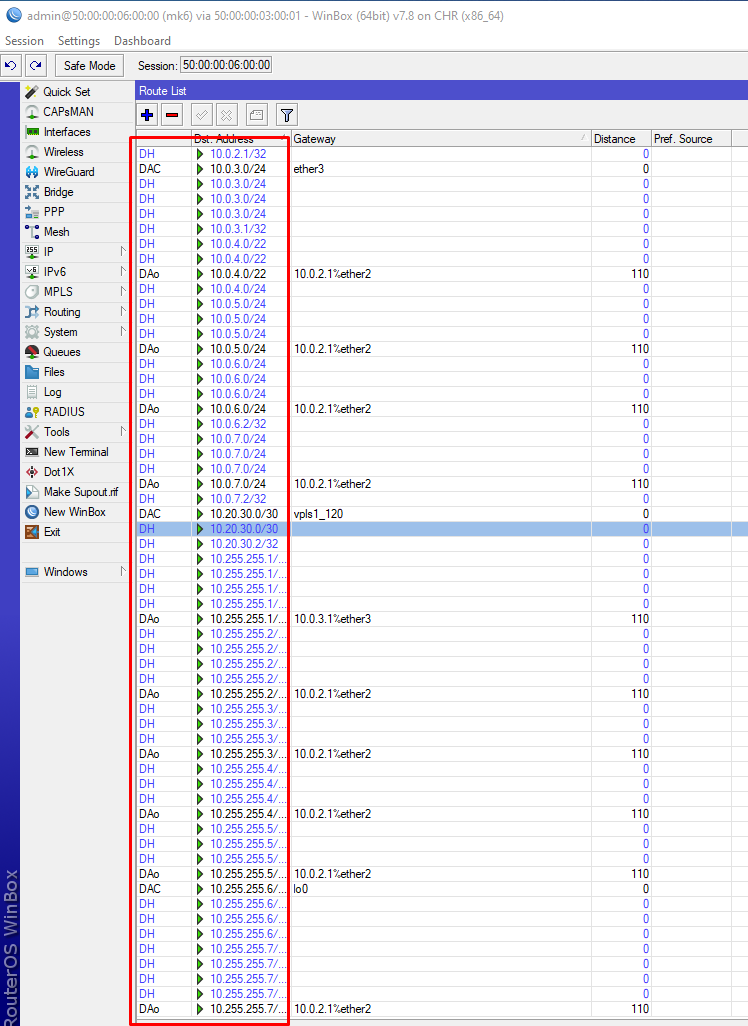Image resolution: width=748 pixels, height=1026 pixels.
Task: Select DAC route 10.0.3.0/24 via ether3
Action: coord(442,169)
